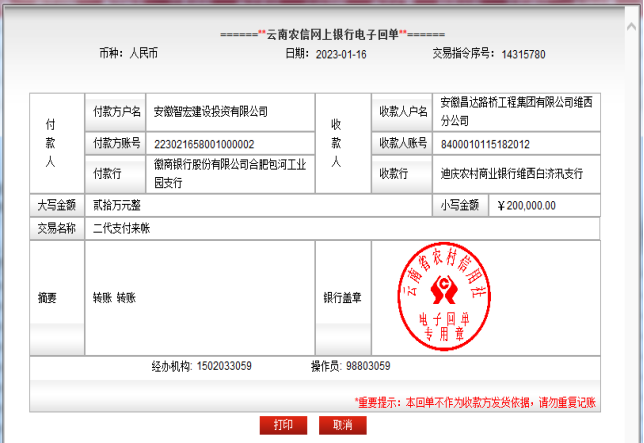644x443 pixels.
Task: Click the 付款行 bank name field
Action: [x=227, y=171]
